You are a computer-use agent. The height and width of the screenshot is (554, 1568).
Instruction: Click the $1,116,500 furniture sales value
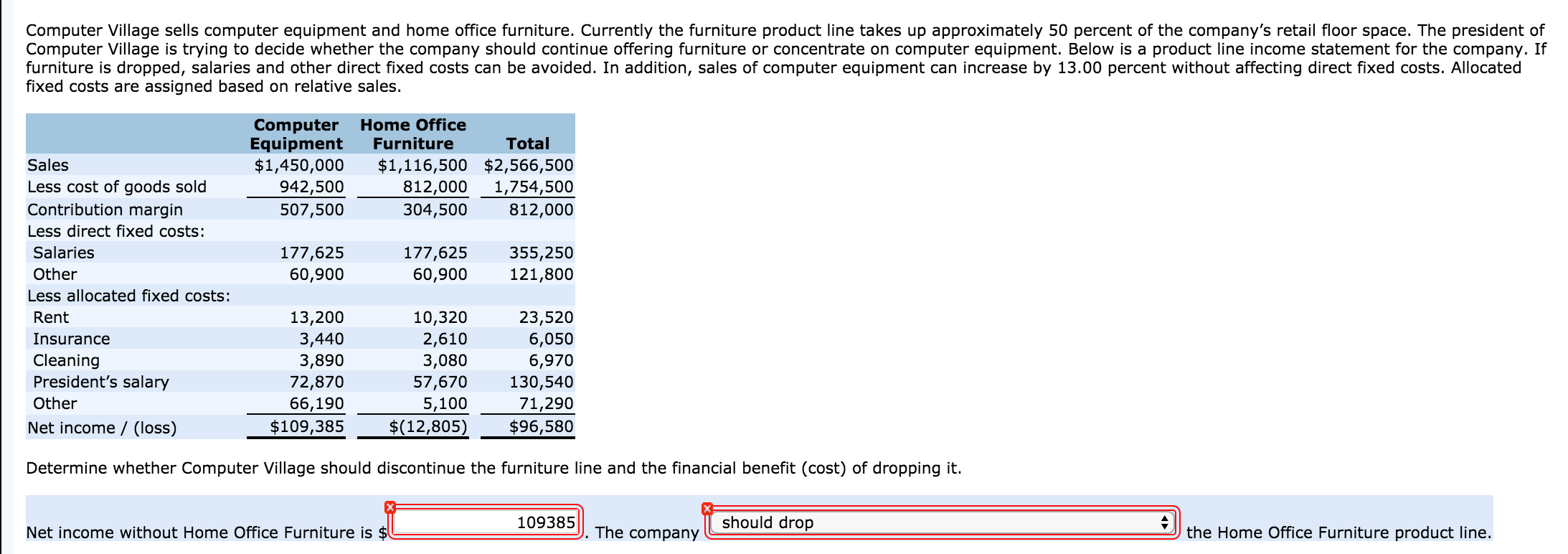[x=422, y=165]
